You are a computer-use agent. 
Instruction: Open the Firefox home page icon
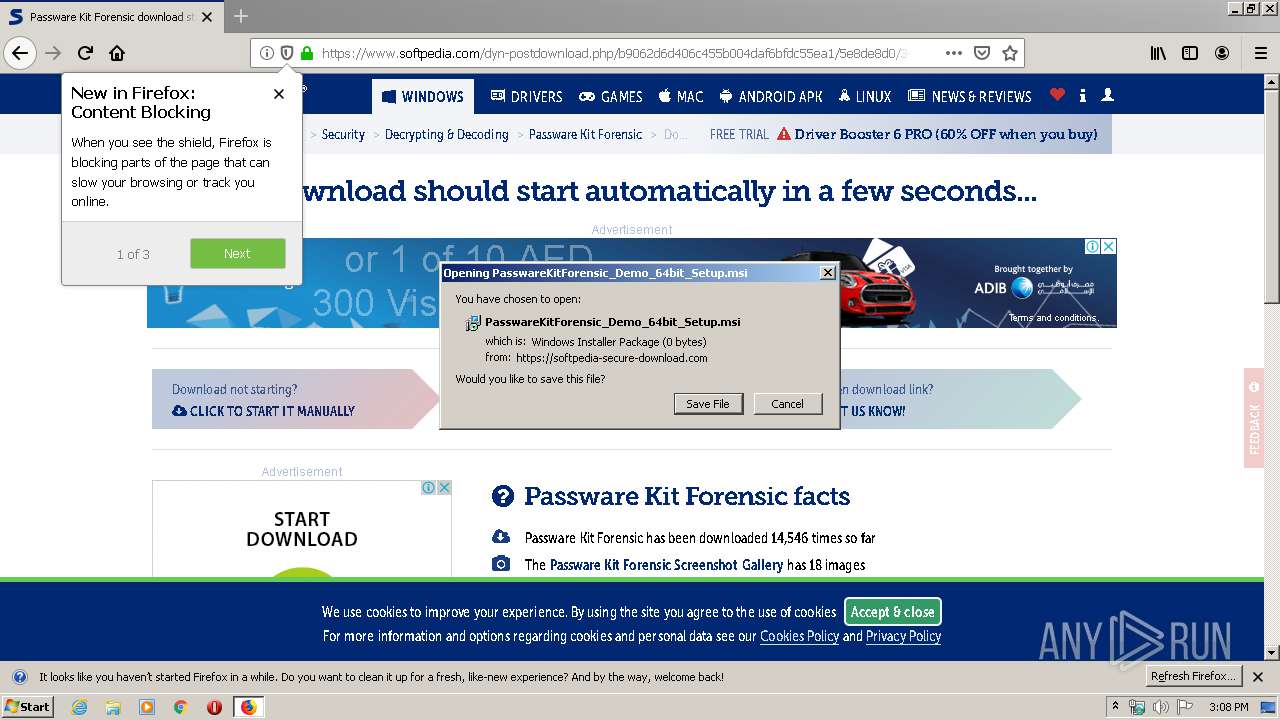(x=117, y=53)
